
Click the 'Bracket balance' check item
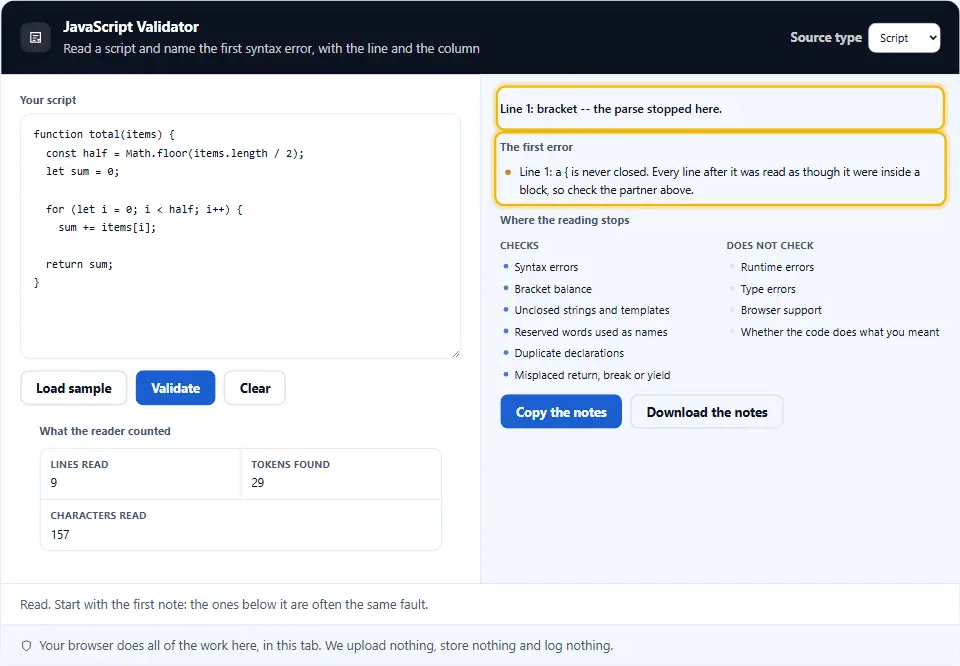tap(553, 289)
